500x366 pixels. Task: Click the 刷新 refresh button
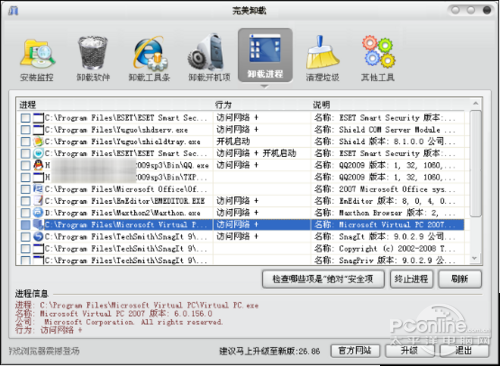point(460,279)
